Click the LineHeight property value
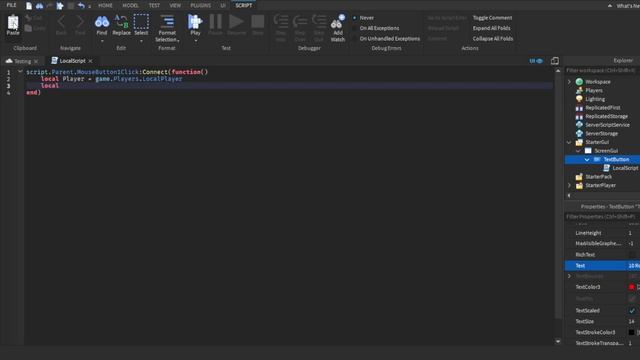This screenshot has height=360, width=640. pyautogui.click(x=630, y=233)
